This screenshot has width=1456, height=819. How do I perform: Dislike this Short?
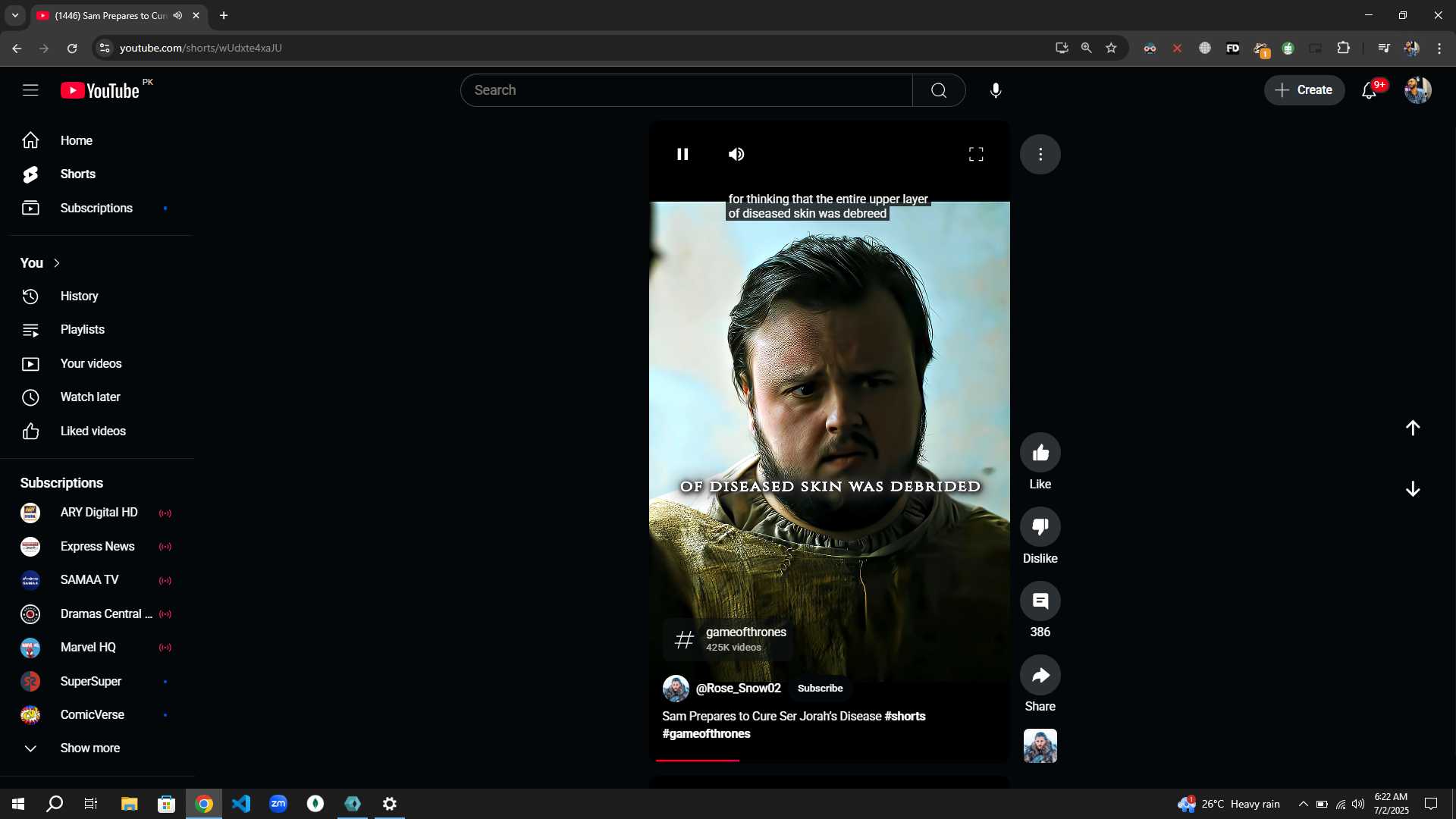(1040, 526)
